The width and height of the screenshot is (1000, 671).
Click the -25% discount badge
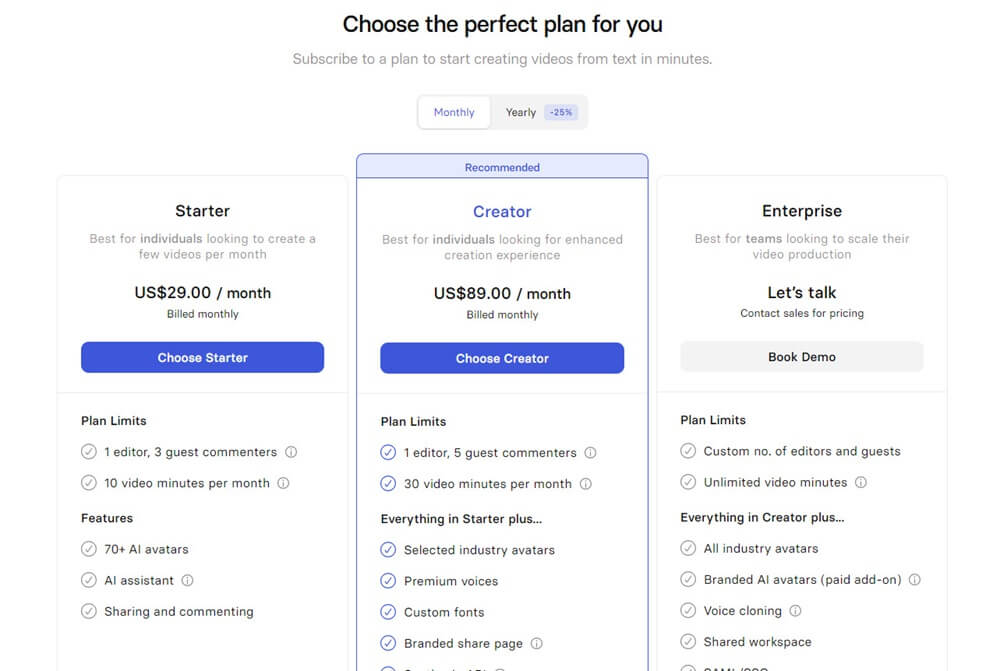click(x=560, y=112)
